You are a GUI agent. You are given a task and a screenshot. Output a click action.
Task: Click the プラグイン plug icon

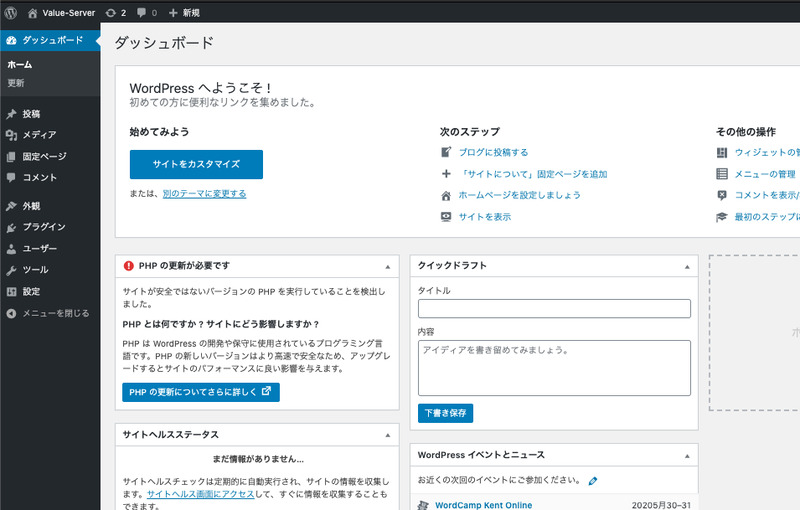point(11,227)
